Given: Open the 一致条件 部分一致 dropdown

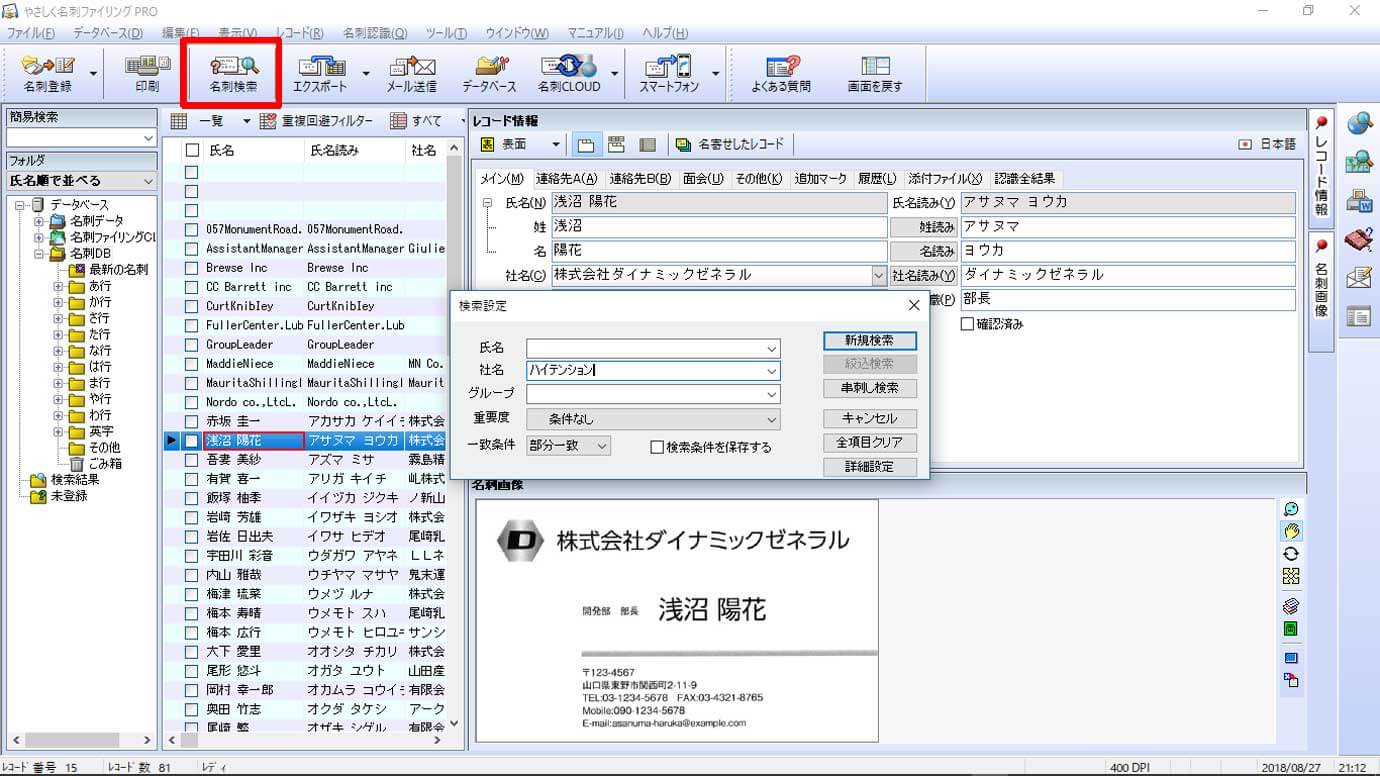Looking at the screenshot, I should (x=568, y=445).
